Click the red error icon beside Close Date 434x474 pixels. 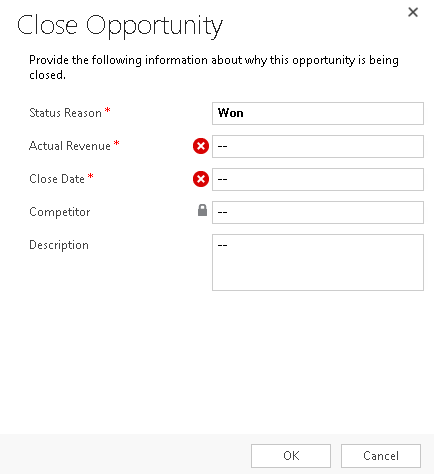click(201, 179)
